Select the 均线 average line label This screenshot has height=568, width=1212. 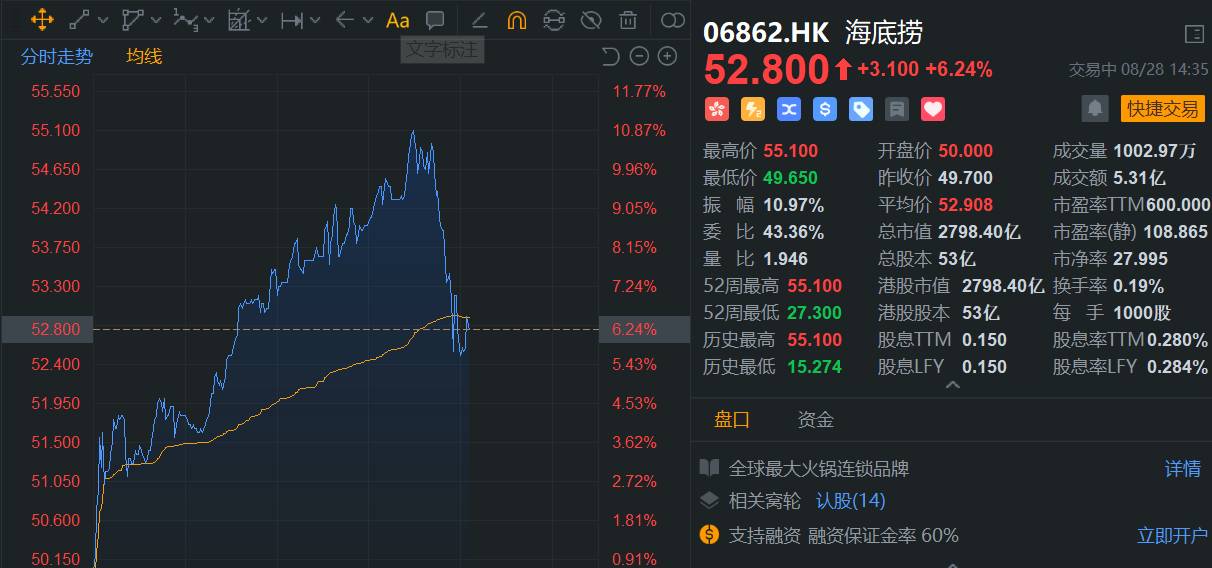click(144, 56)
